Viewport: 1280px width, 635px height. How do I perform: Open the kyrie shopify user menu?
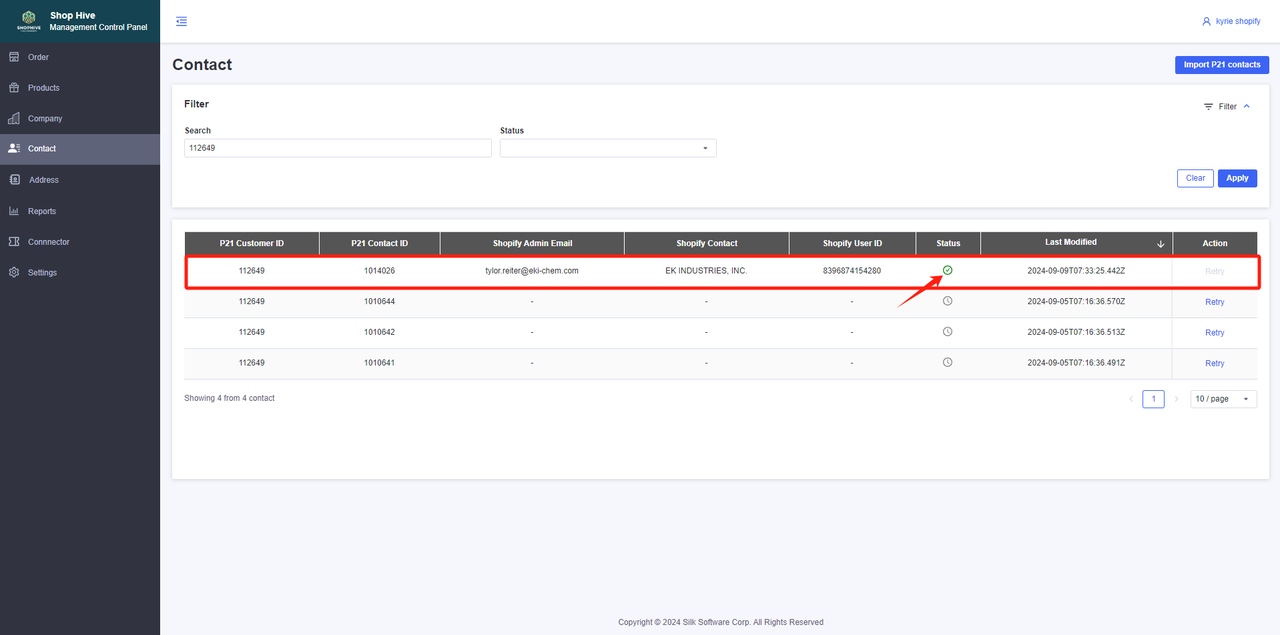pyautogui.click(x=1233, y=21)
